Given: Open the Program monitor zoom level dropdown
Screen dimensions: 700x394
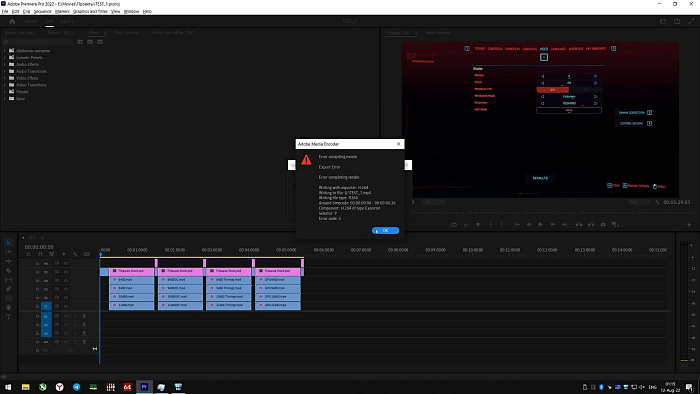Looking at the screenshot, I should coord(433,202).
